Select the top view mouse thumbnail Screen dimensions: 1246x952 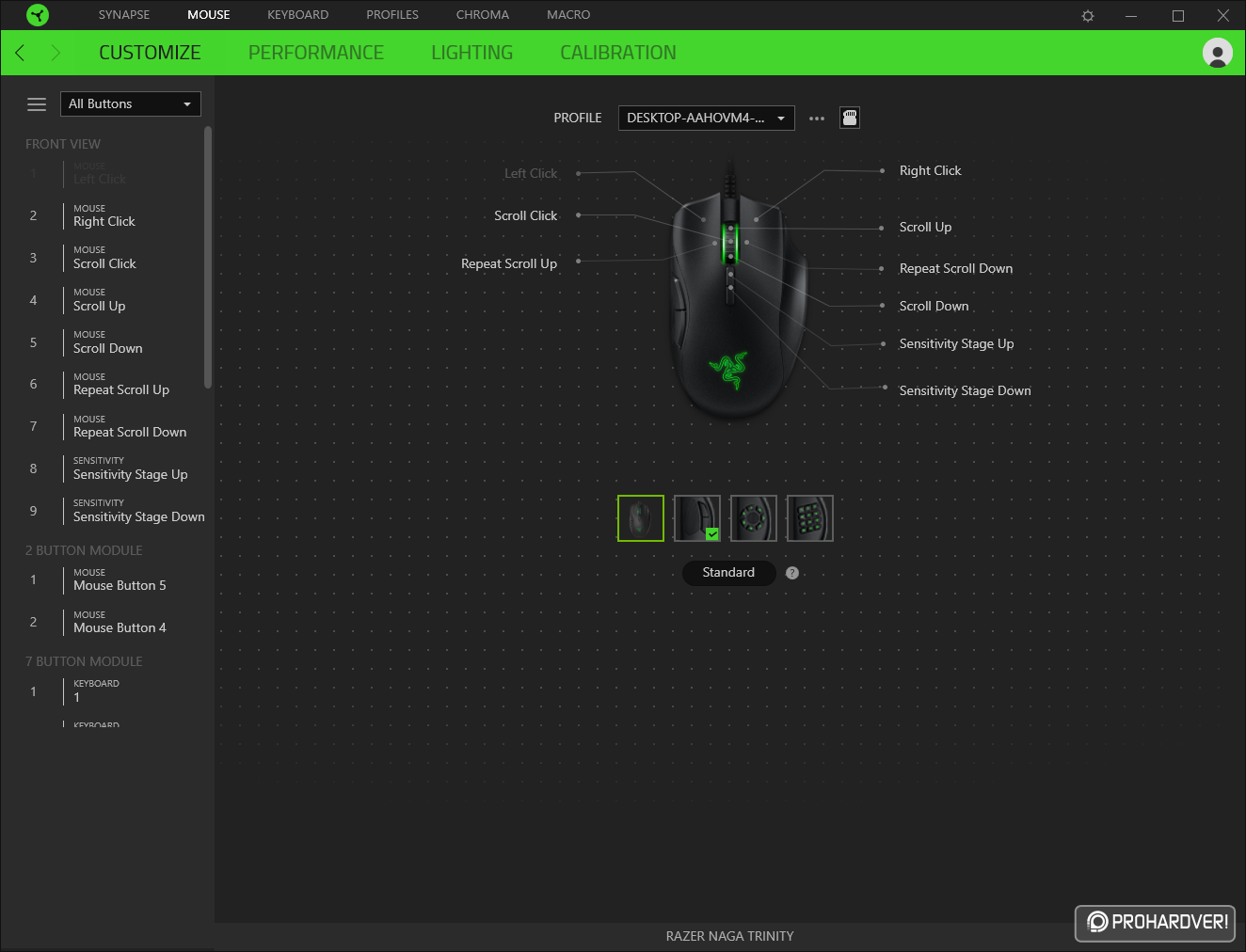(641, 518)
